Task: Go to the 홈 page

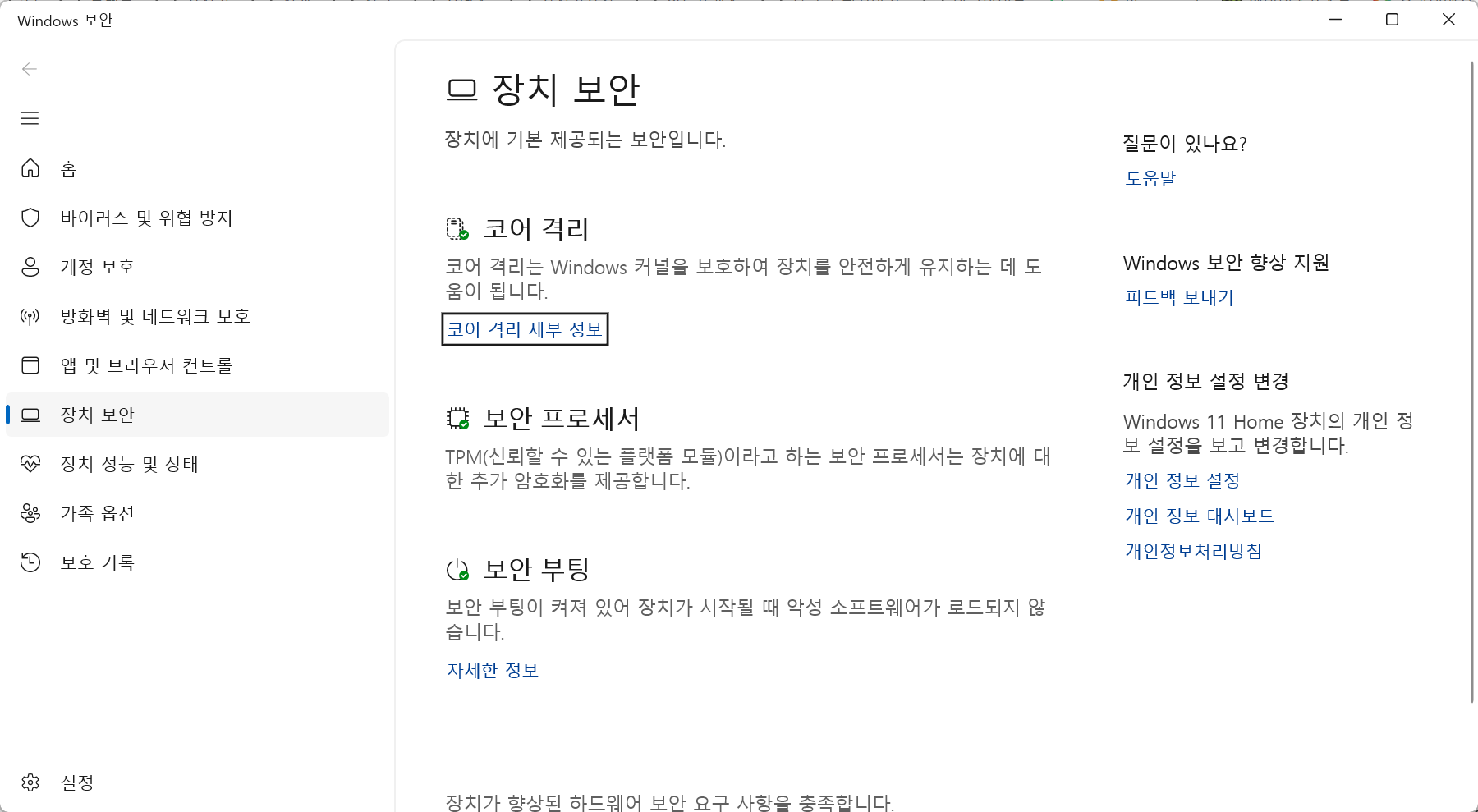Action: pyautogui.click(x=69, y=168)
